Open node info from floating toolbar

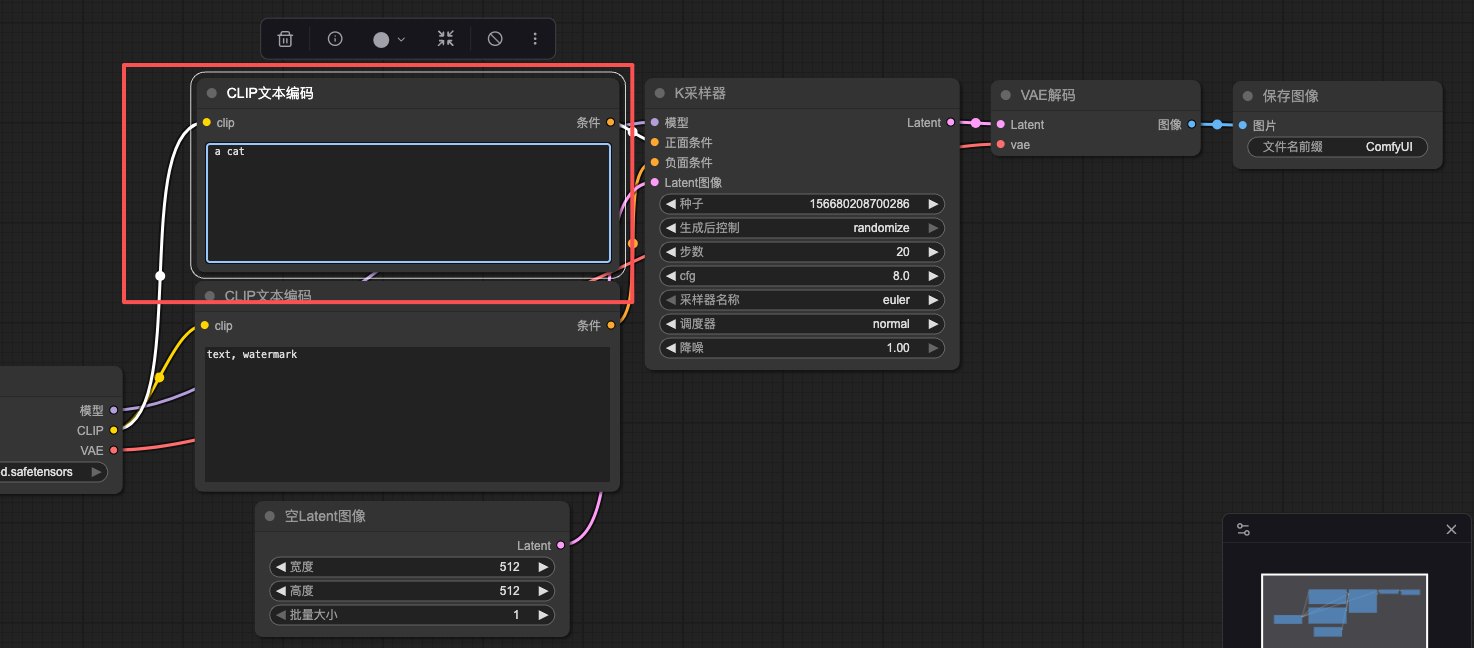point(335,39)
